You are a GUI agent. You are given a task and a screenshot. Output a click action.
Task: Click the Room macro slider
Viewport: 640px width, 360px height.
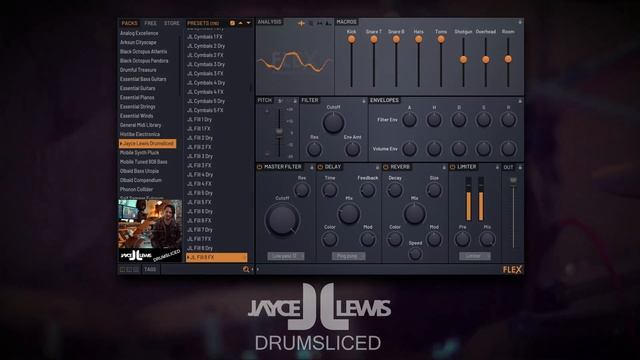(x=508, y=61)
